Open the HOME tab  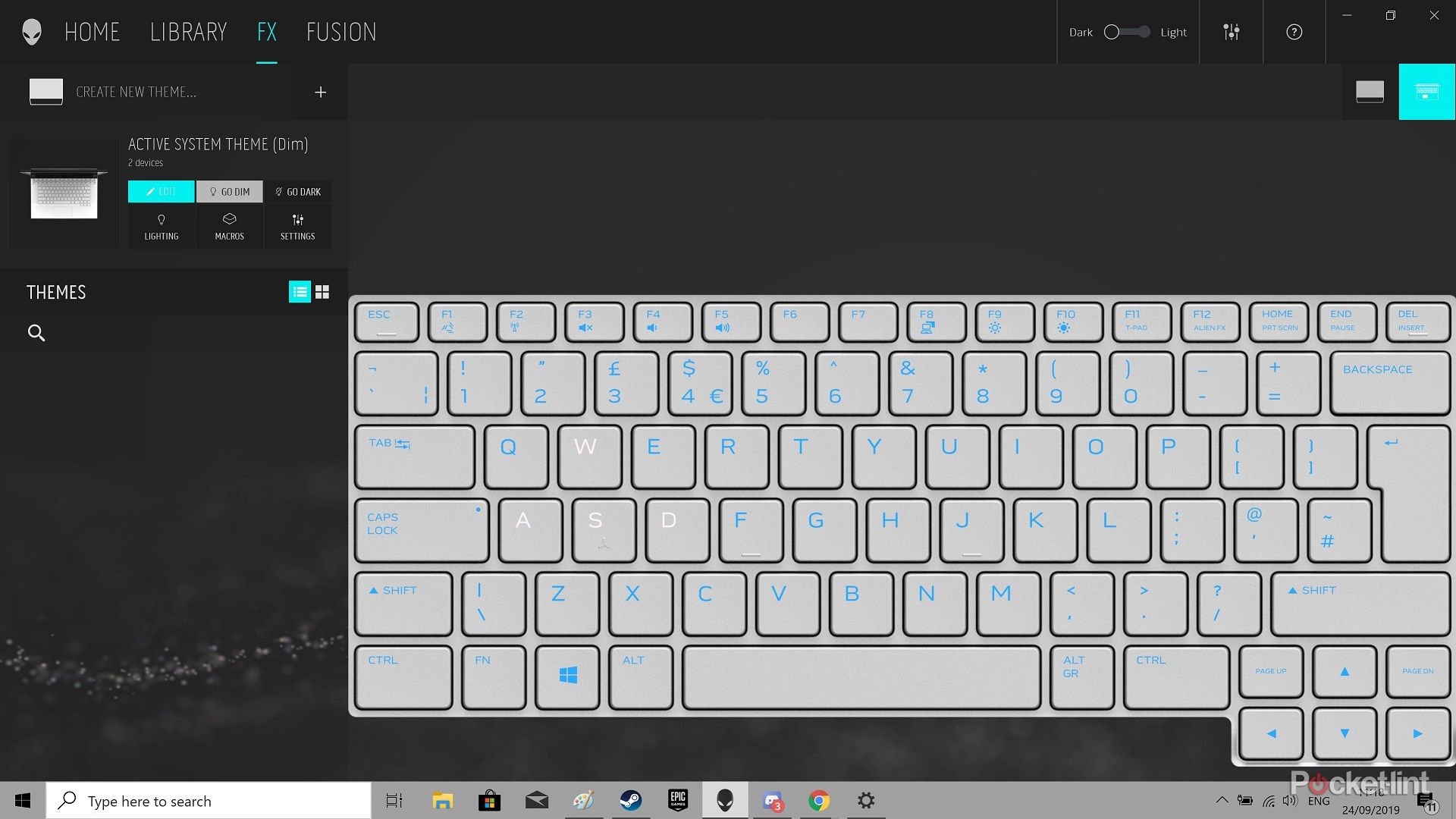[92, 32]
